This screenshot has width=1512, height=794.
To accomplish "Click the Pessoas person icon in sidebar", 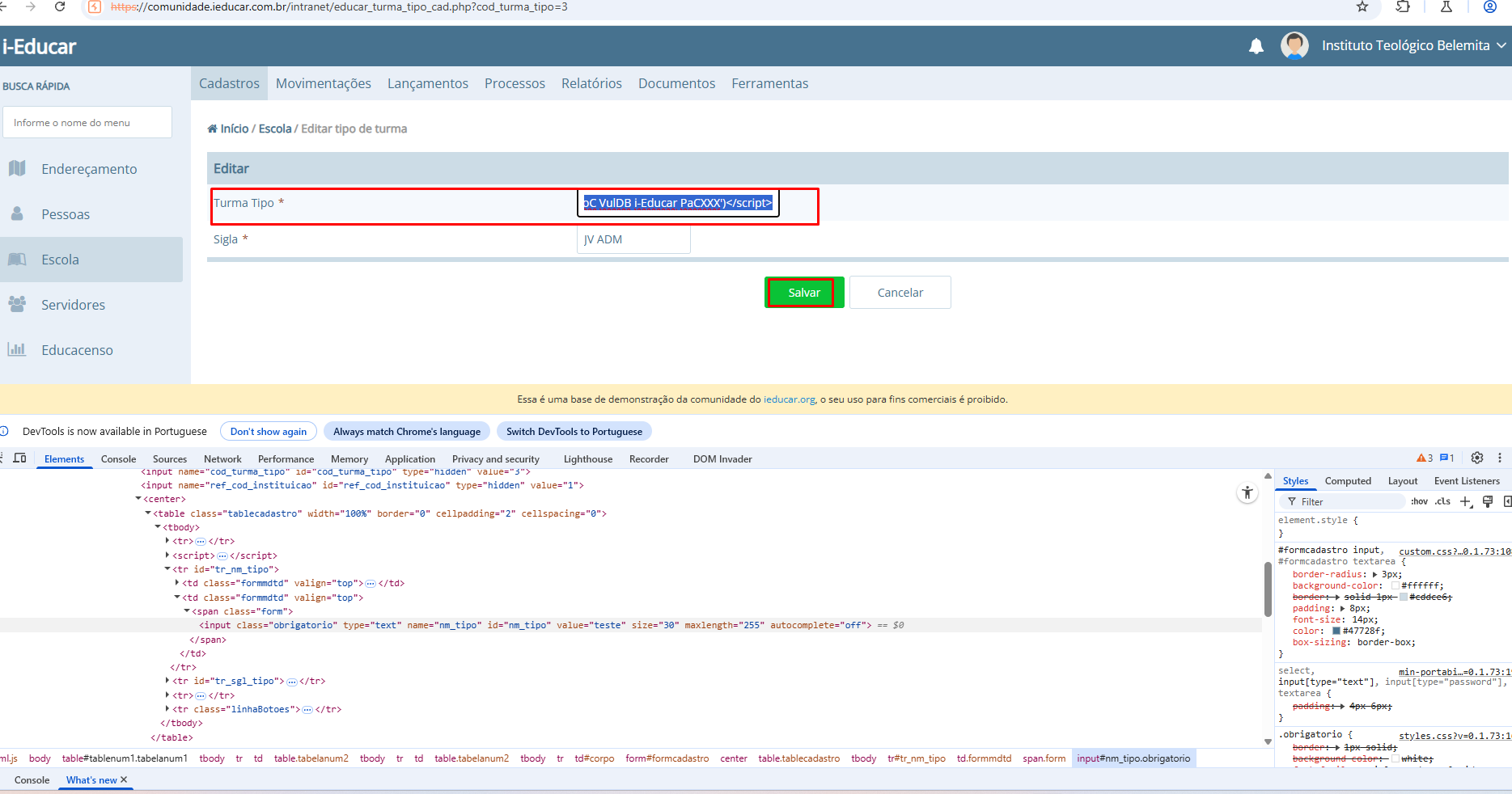I will (17, 213).
